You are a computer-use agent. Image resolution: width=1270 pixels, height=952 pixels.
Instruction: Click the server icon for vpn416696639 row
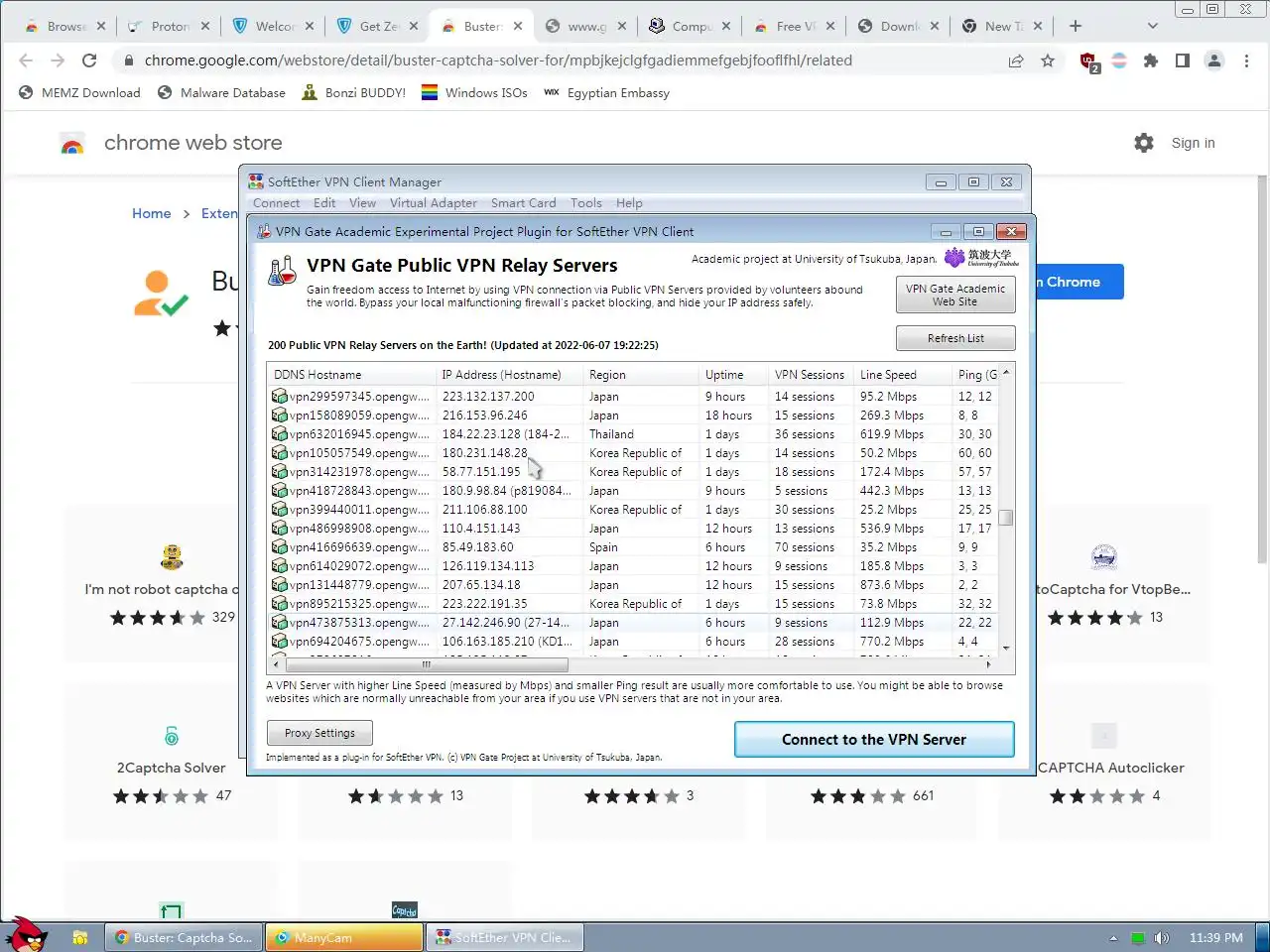pyautogui.click(x=280, y=546)
